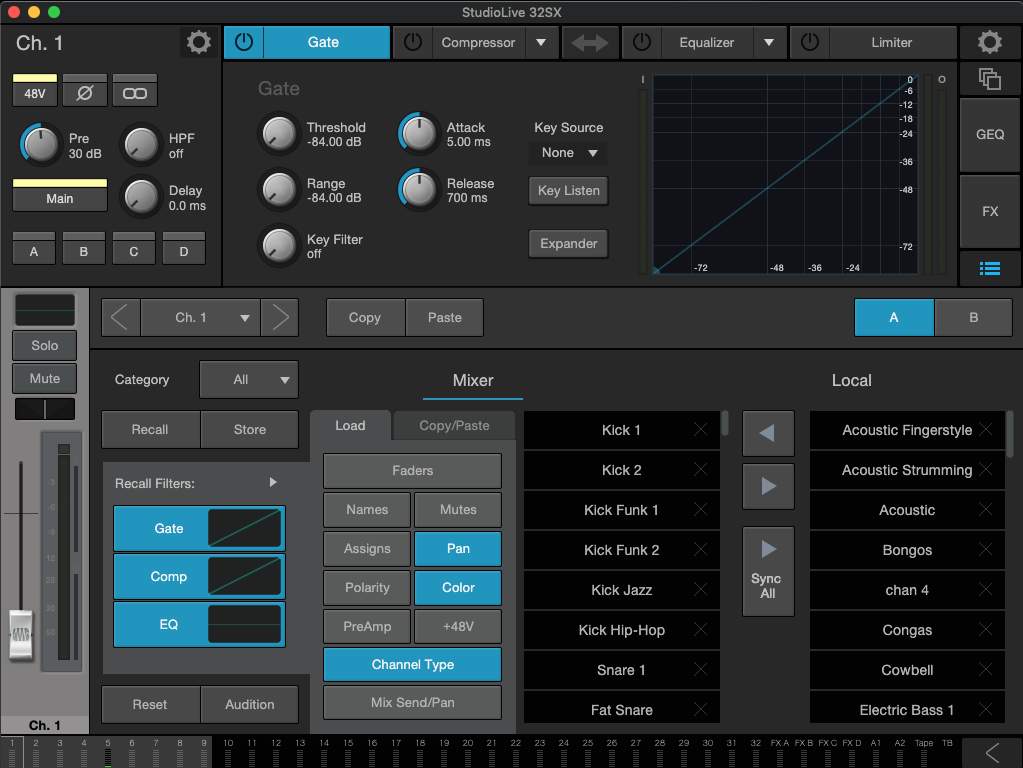
Task: Click the Audition button
Action: click(x=249, y=705)
